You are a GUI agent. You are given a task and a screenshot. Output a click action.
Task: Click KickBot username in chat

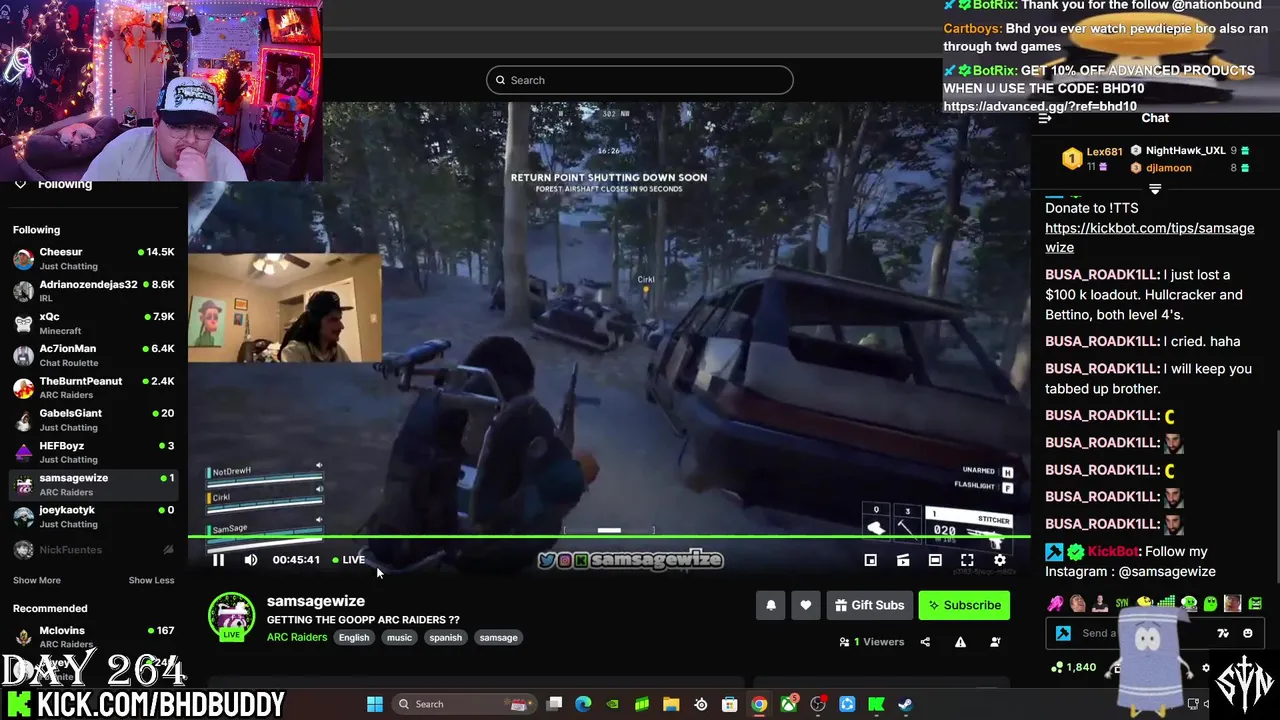pyautogui.click(x=1113, y=551)
